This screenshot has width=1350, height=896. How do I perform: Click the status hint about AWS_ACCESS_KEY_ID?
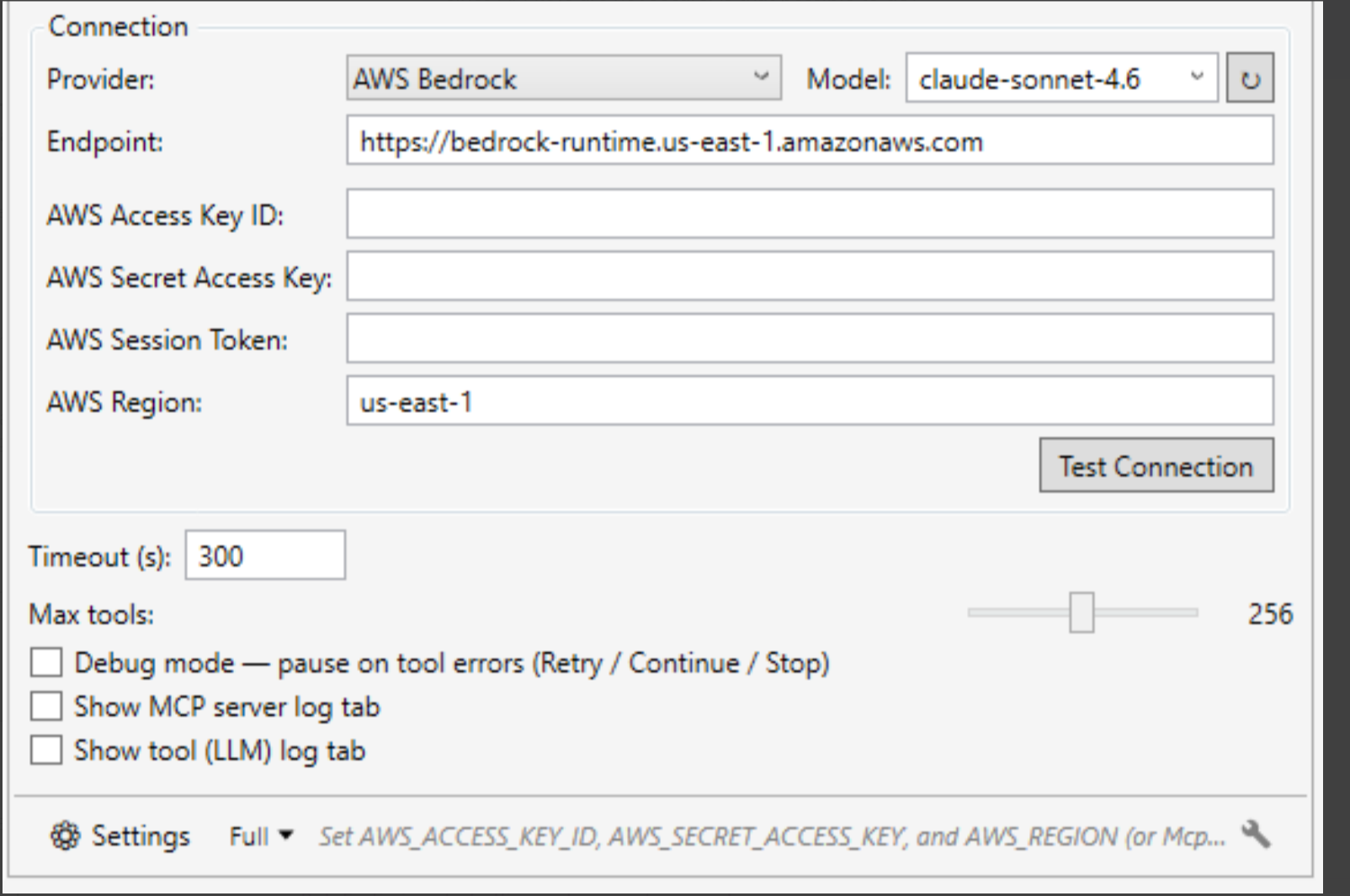click(772, 836)
